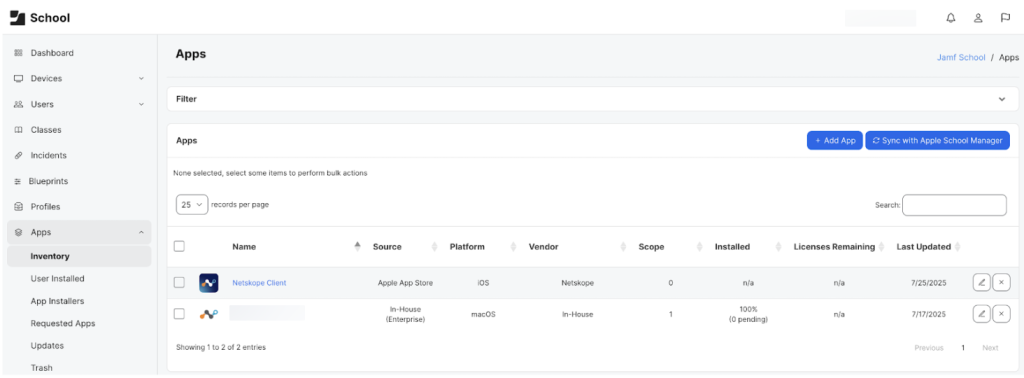The image size is (1024, 378).
Task: Sort by Source column arrows
Action: click(434, 247)
